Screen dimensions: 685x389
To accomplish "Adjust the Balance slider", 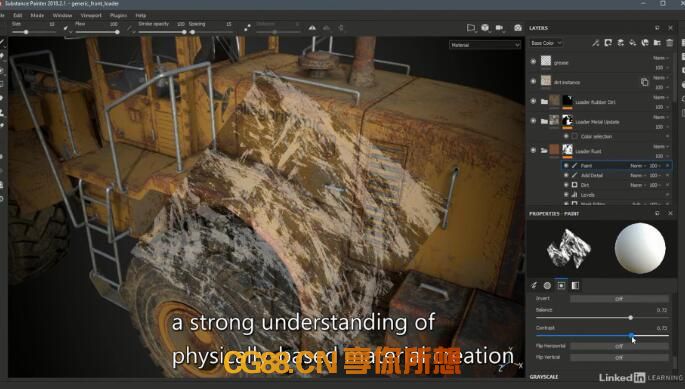I will point(602,318).
